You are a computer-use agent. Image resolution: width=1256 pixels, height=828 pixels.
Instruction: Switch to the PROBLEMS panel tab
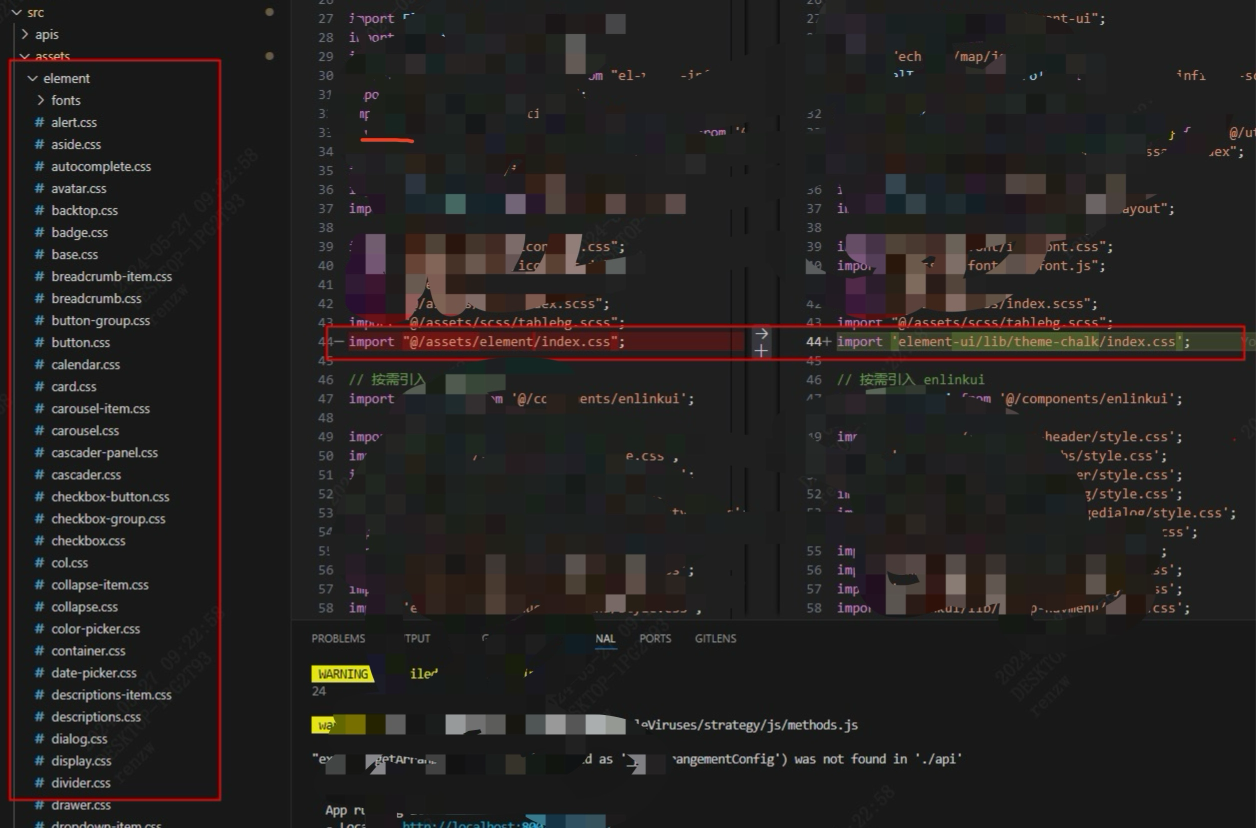click(338, 638)
